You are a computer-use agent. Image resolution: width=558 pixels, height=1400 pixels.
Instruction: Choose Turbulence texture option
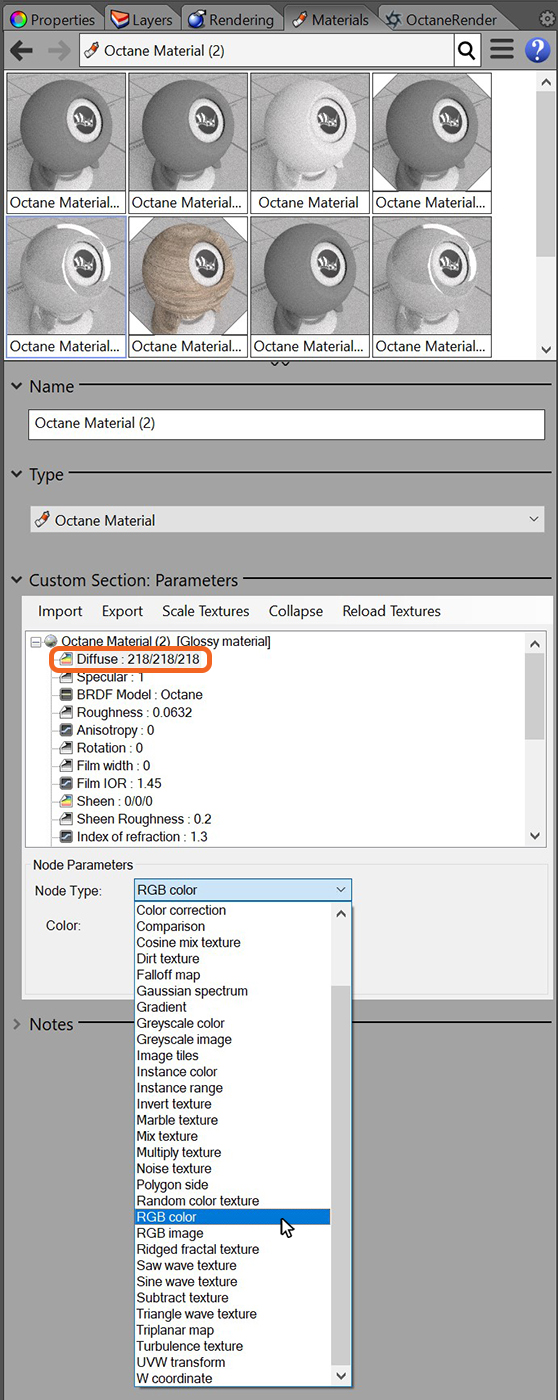[189, 1346]
